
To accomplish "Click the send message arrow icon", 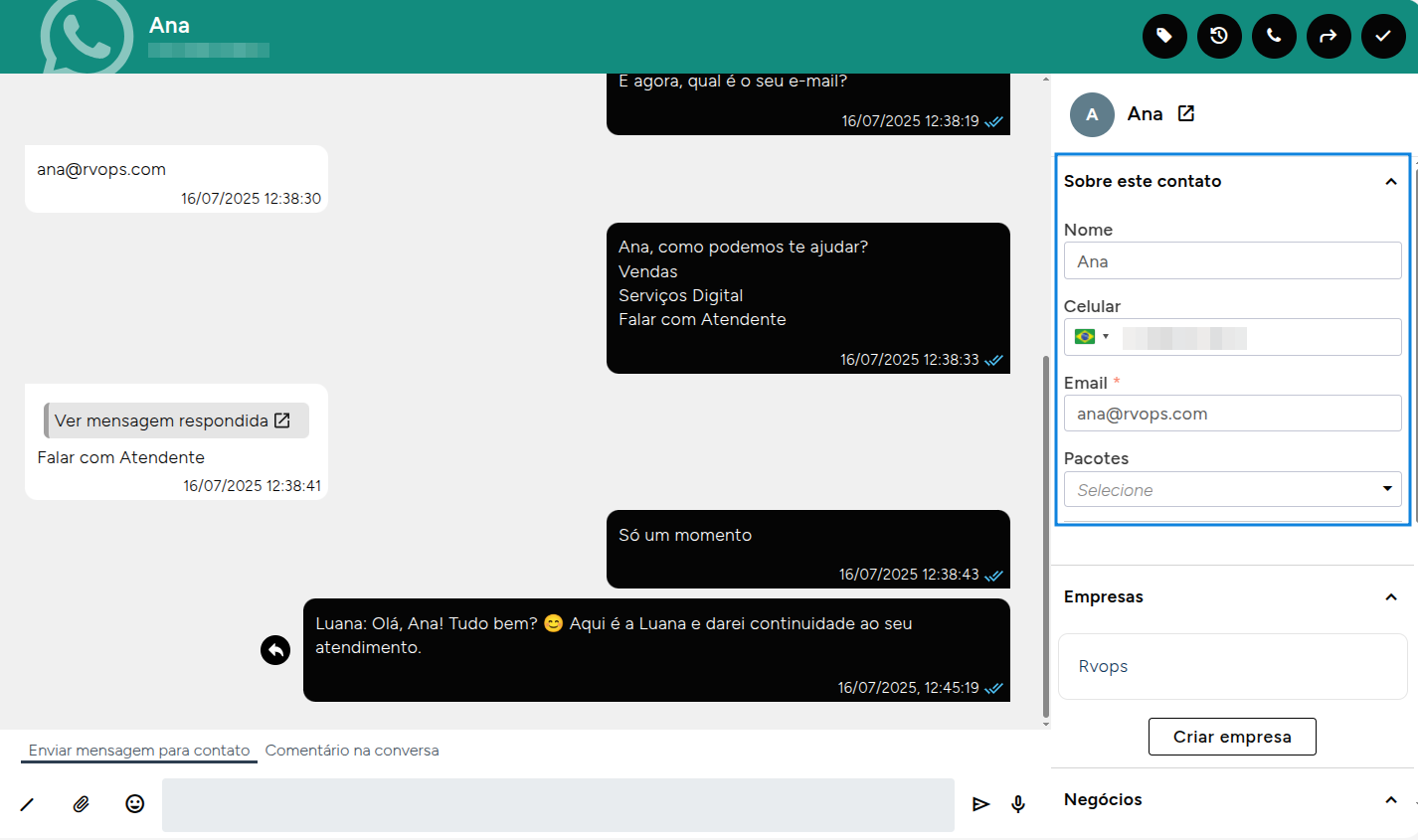I will 981,804.
